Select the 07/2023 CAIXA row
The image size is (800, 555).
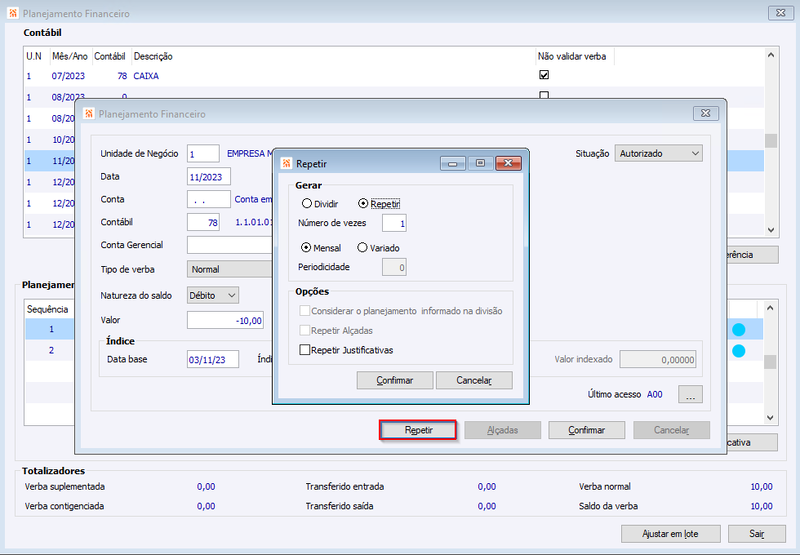pyautogui.click(x=394, y=76)
